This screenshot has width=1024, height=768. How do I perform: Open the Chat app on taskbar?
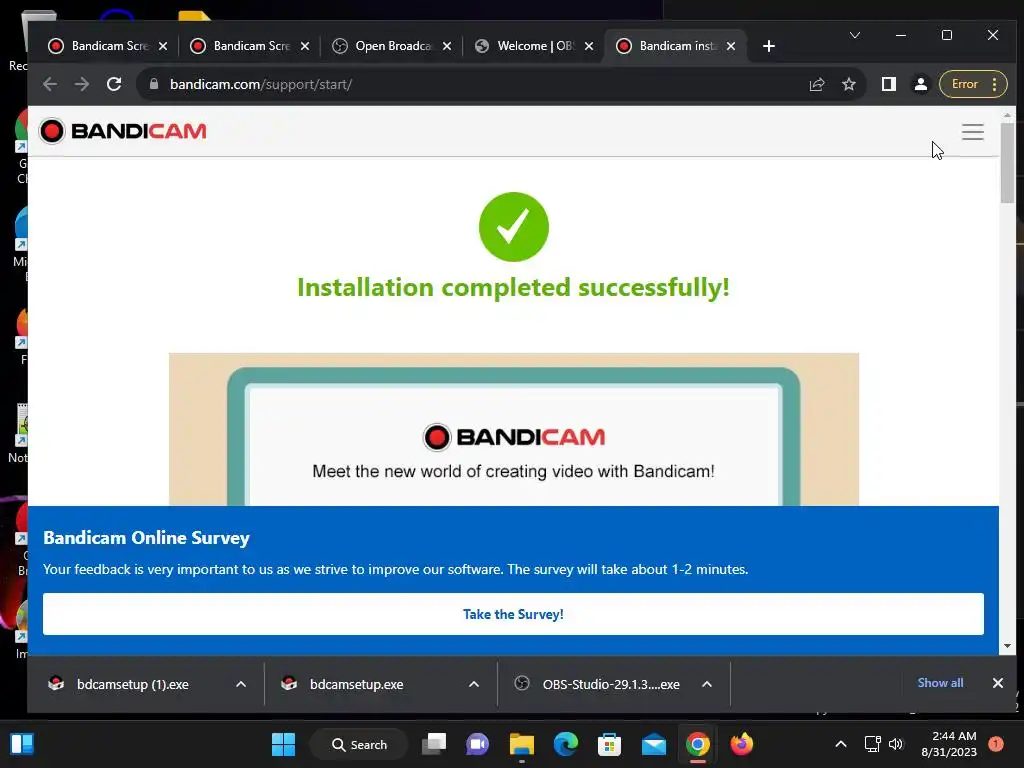(477, 744)
